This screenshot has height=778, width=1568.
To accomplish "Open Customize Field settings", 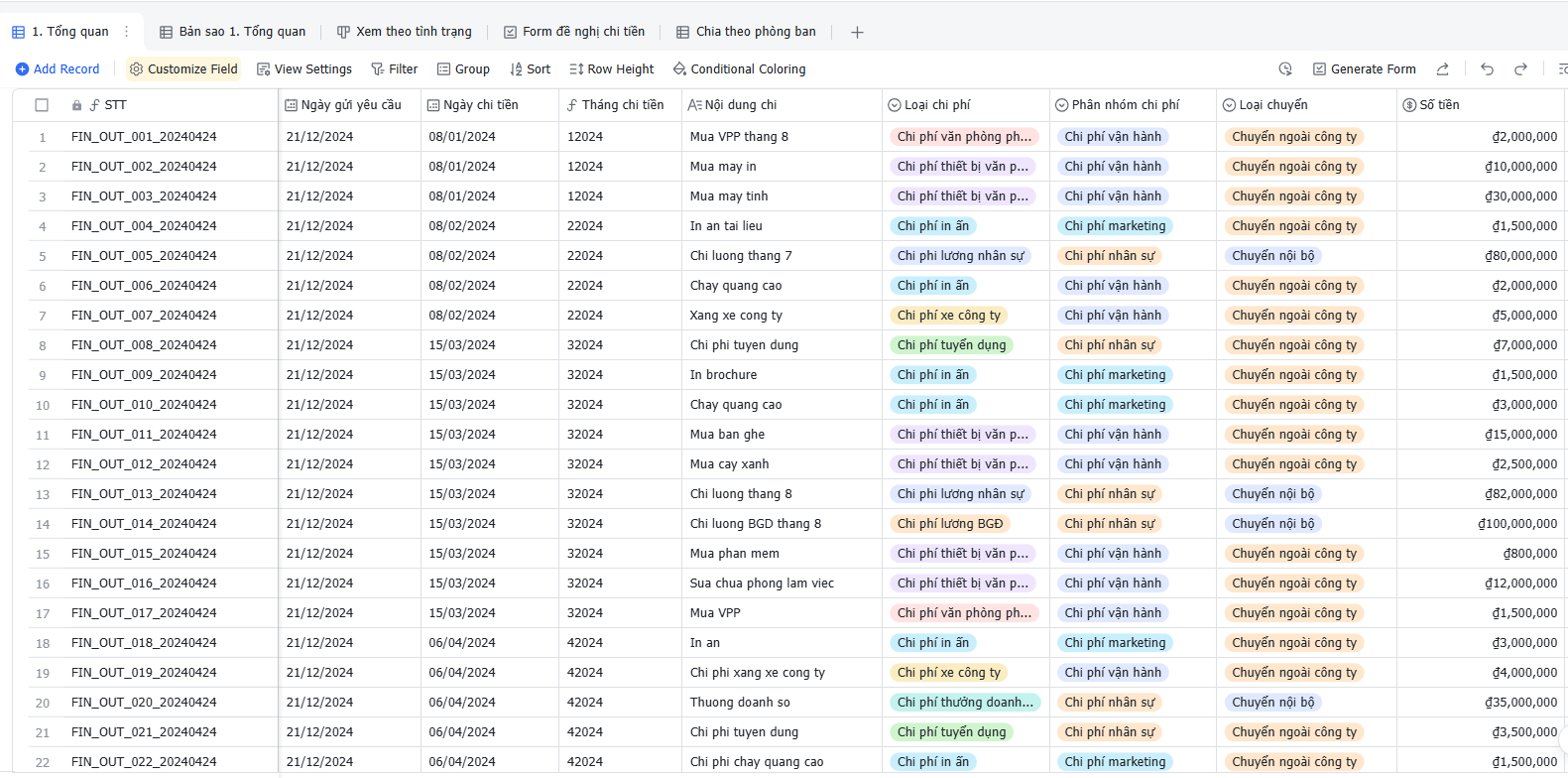I will coord(184,69).
